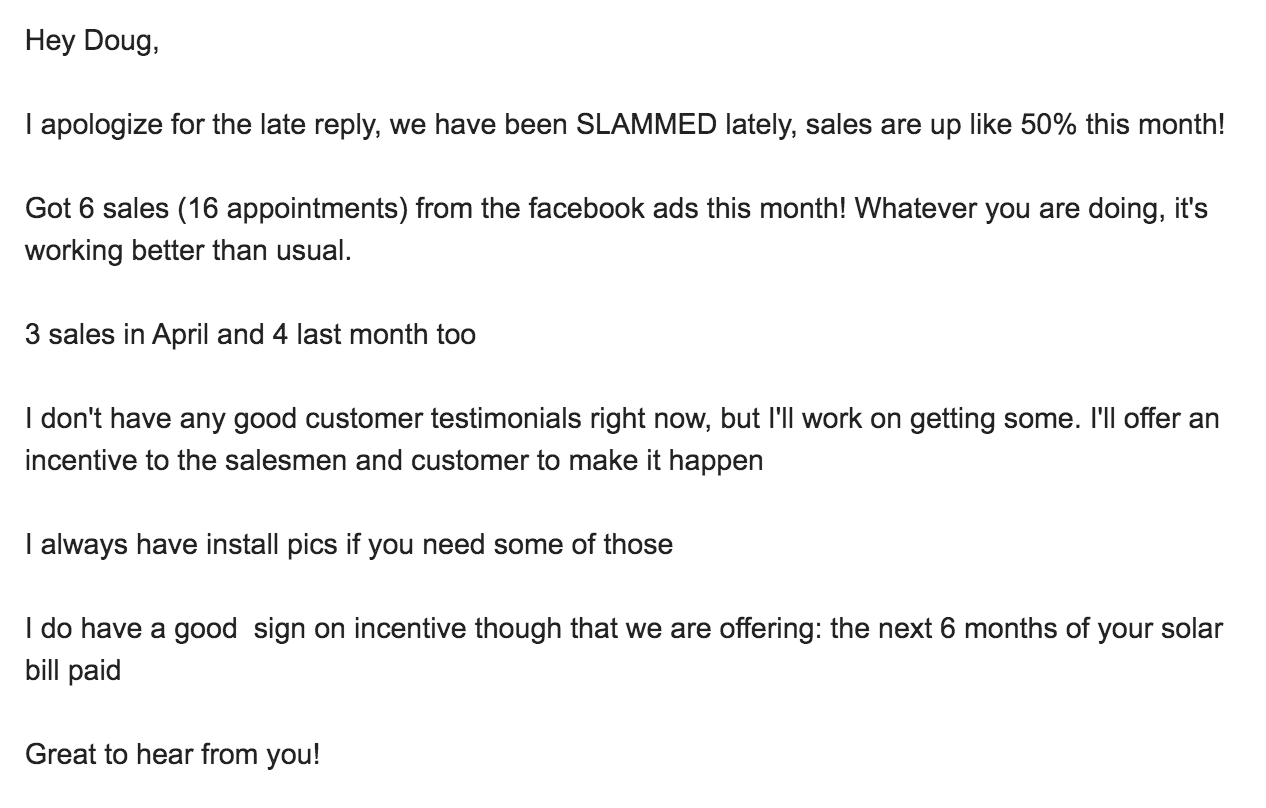Click the phrase 'working better than usual.'
Screen dimensions: 1266x808
(188, 250)
